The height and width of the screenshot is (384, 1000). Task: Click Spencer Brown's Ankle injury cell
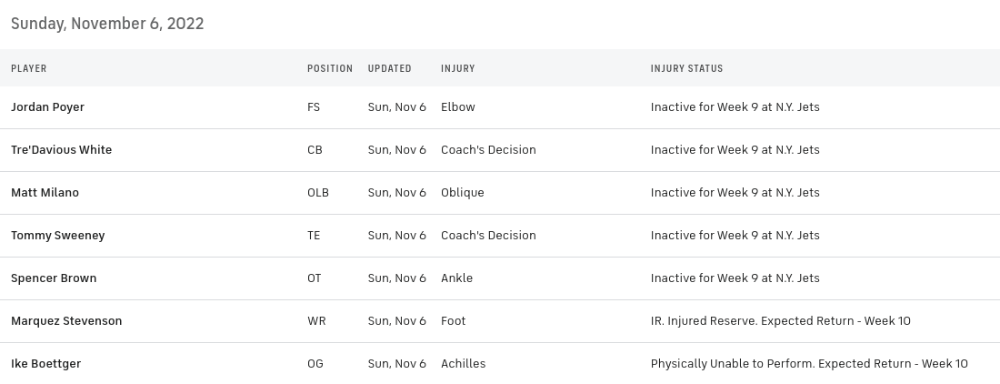[457, 278]
